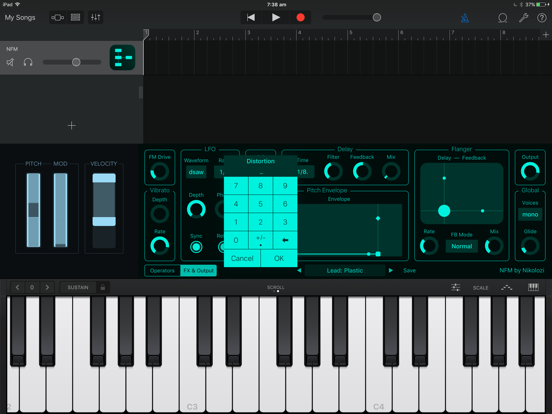Open the loop browser icon

pyautogui.click(x=503, y=18)
